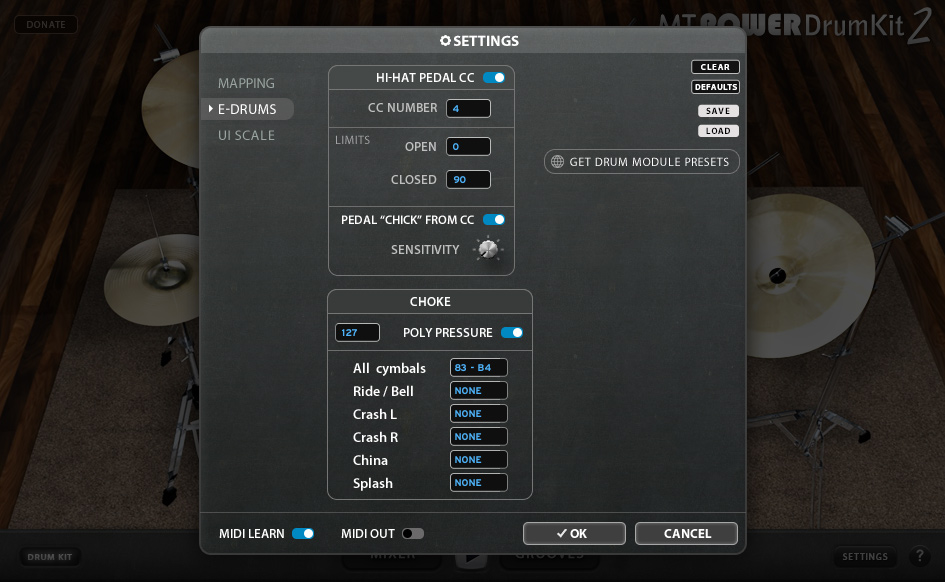Click the gear icon beside the SETTINGS title

445,40
